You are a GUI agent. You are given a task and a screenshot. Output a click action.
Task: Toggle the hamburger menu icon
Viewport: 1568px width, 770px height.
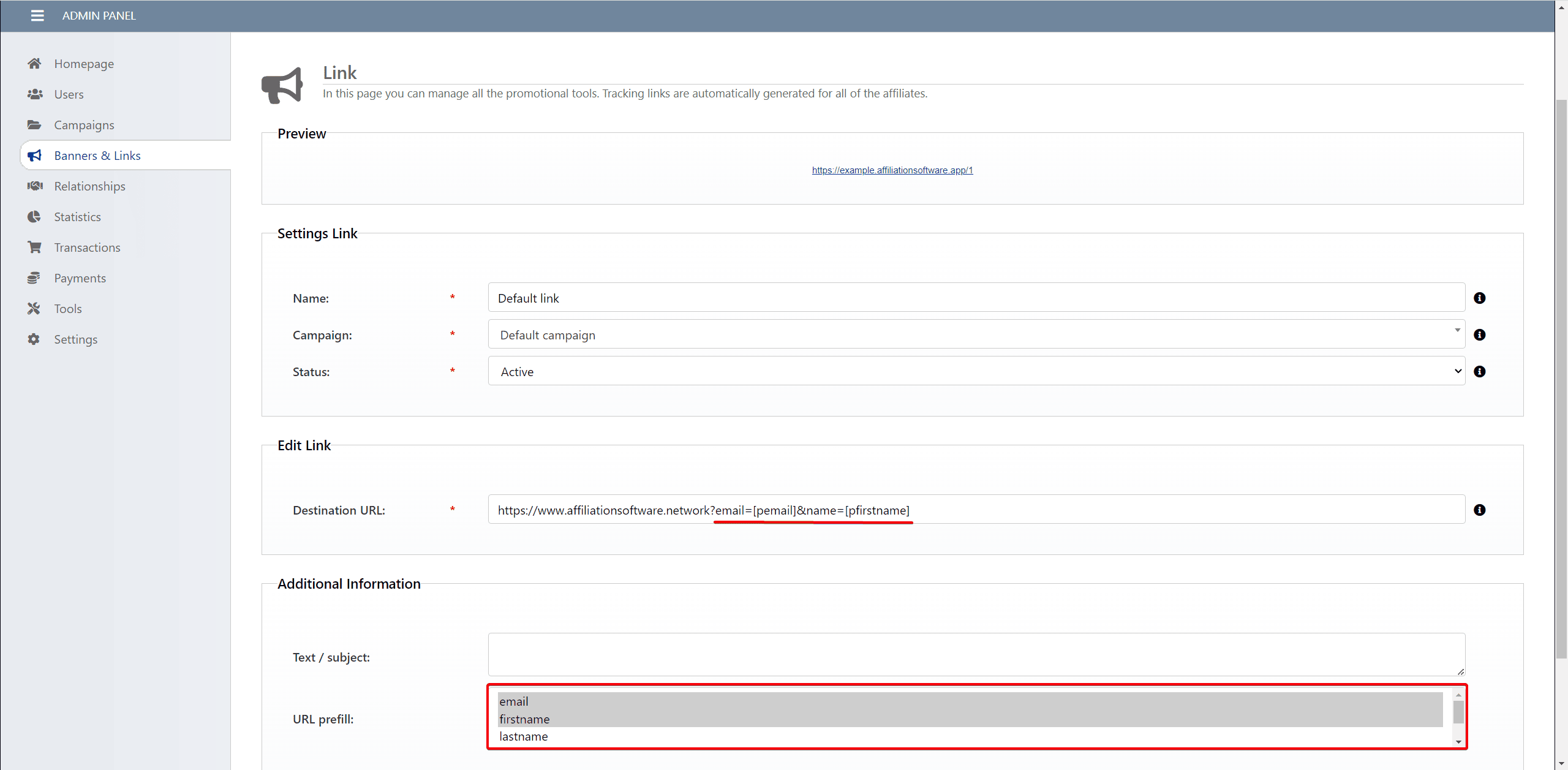tap(37, 15)
